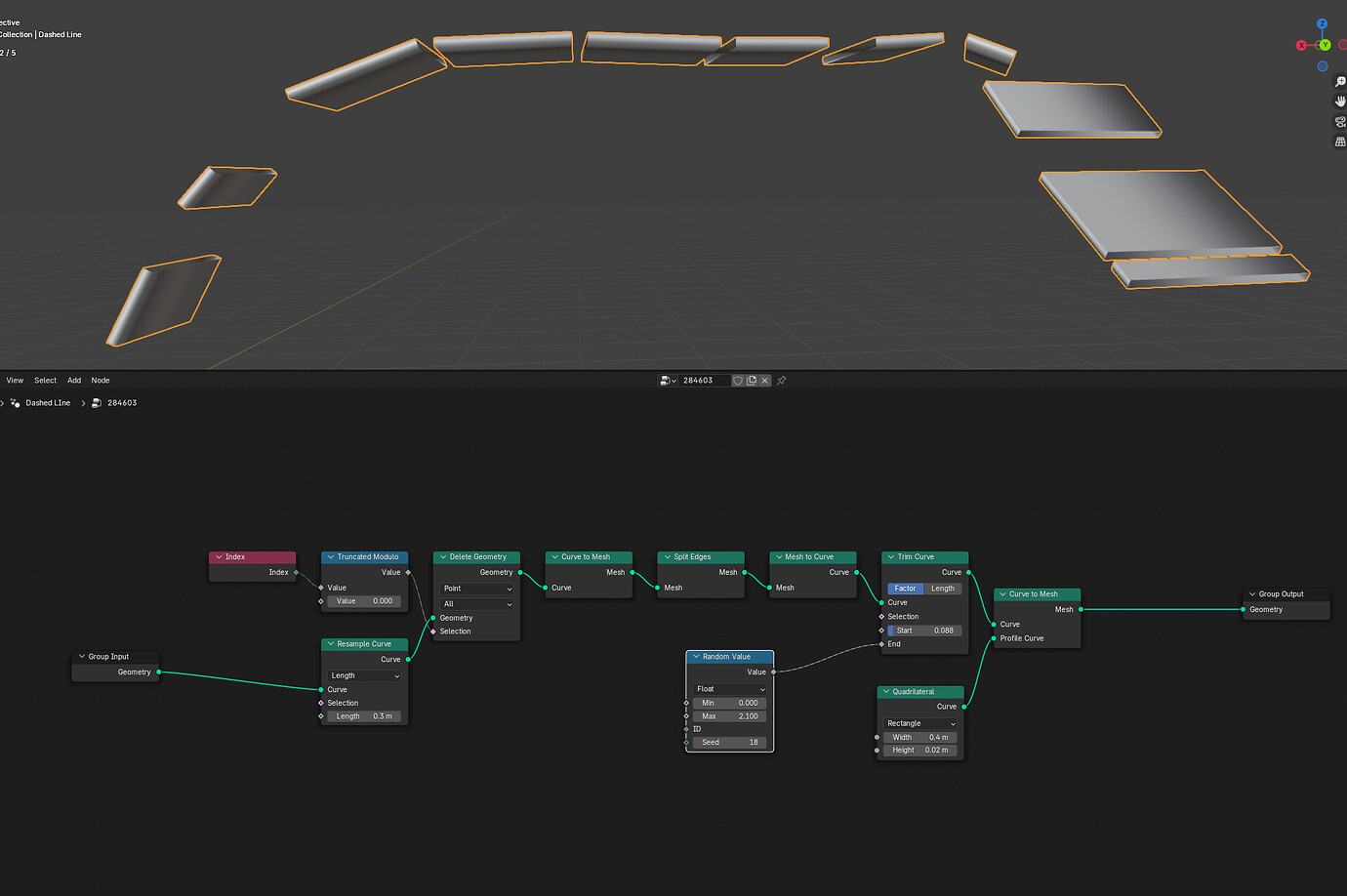1347x896 pixels.
Task: Open Random Value data type dropdown Float
Action: tap(730, 689)
